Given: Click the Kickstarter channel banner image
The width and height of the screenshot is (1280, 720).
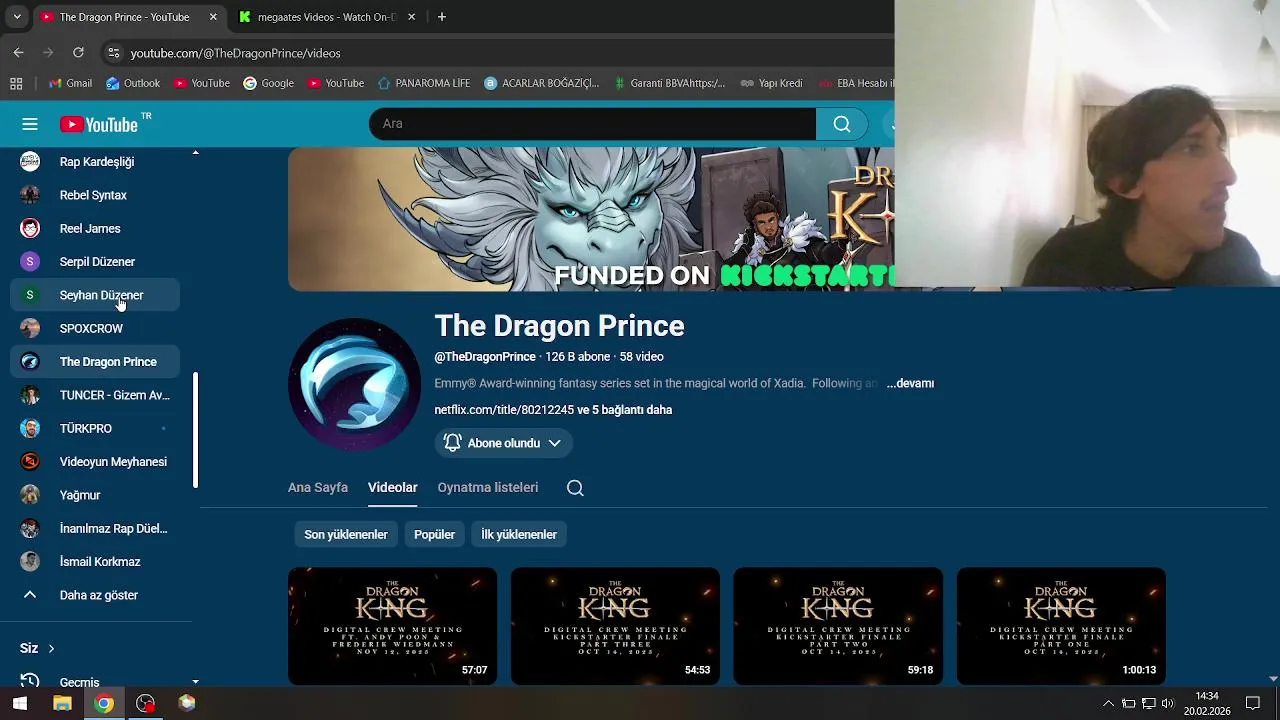Looking at the screenshot, I should 591,219.
